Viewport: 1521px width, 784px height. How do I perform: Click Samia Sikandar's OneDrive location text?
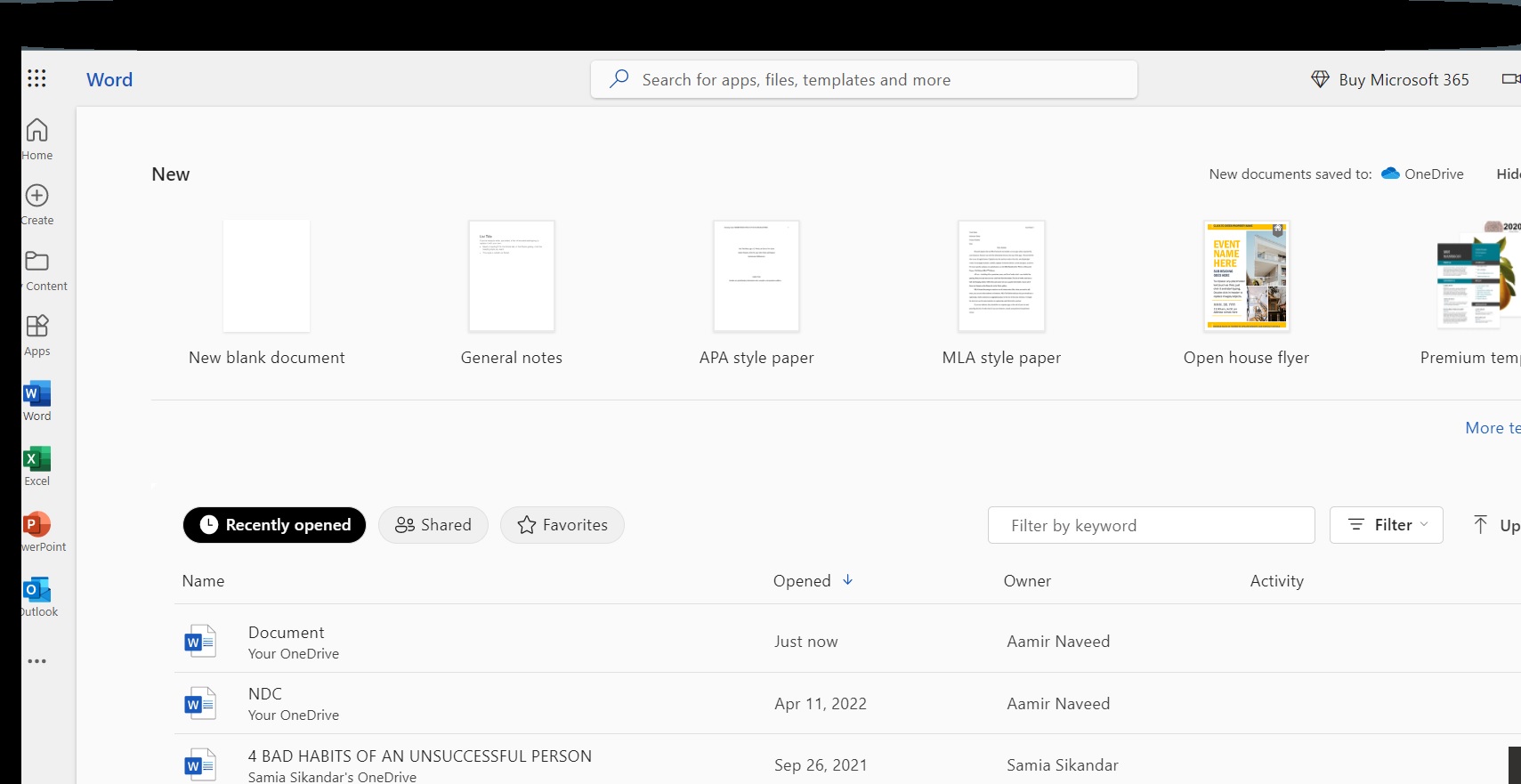coord(332,777)
